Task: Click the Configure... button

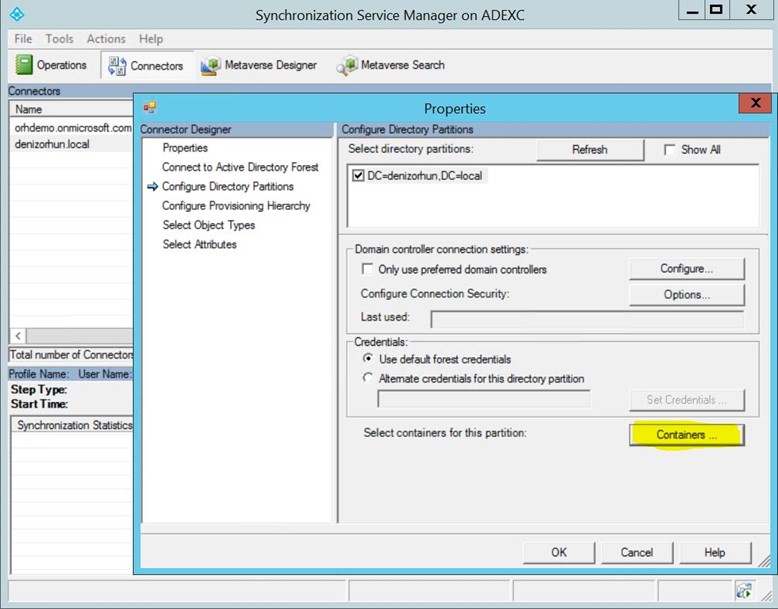Action: 687,269
